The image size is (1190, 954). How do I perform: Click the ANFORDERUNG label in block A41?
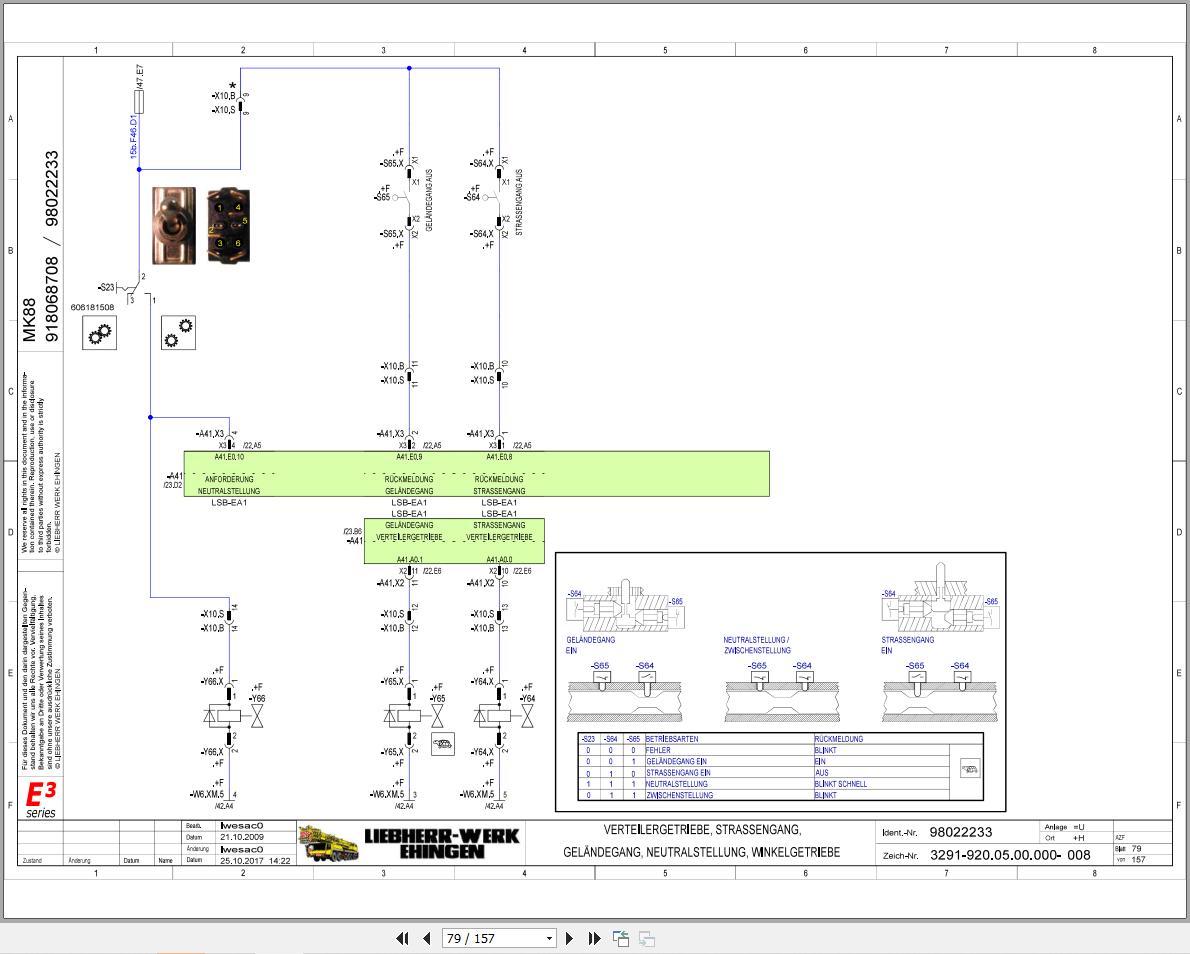tap(229, 479)
